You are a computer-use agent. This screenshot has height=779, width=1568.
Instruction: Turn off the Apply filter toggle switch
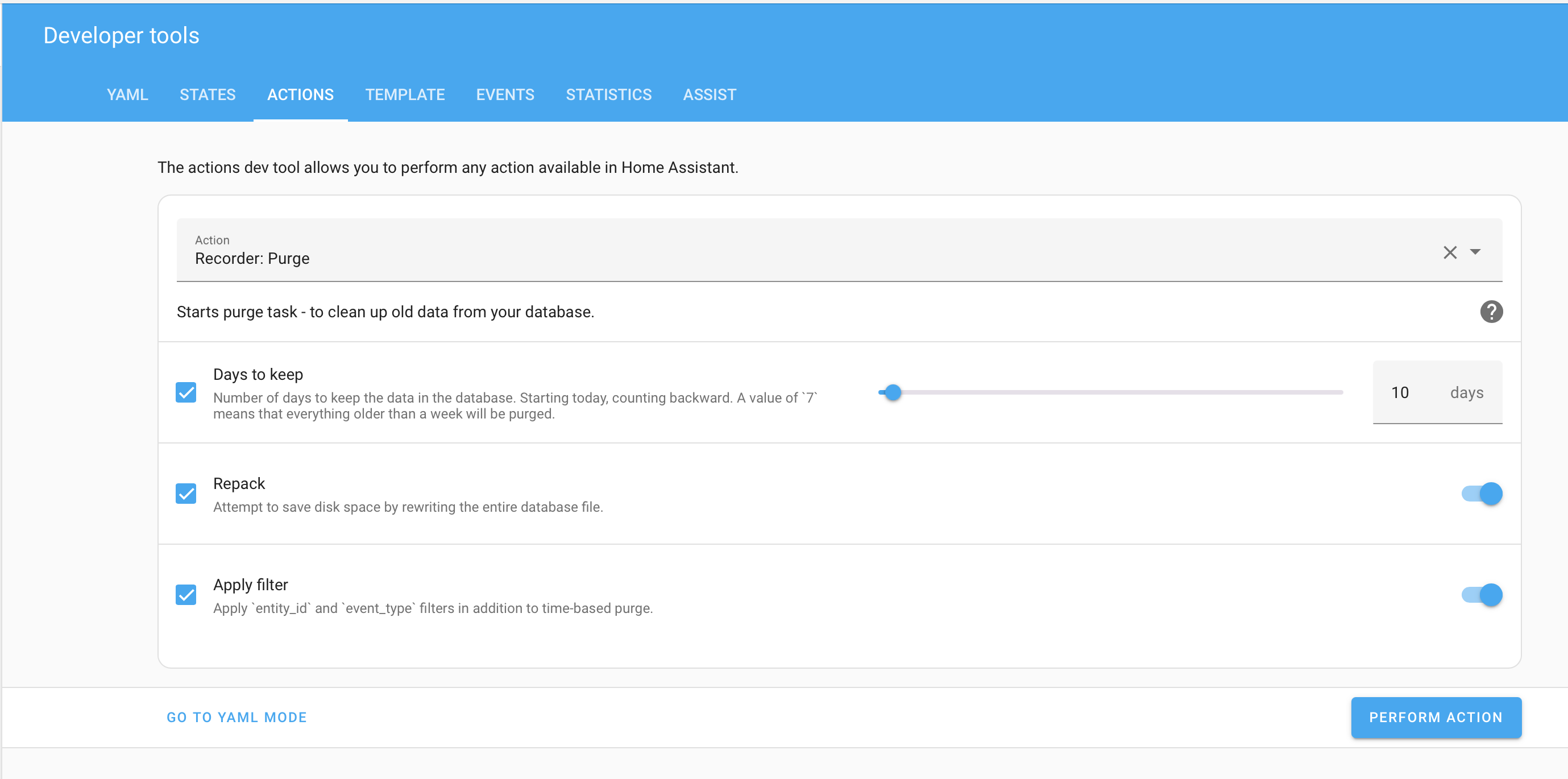tap(1482, 595)
